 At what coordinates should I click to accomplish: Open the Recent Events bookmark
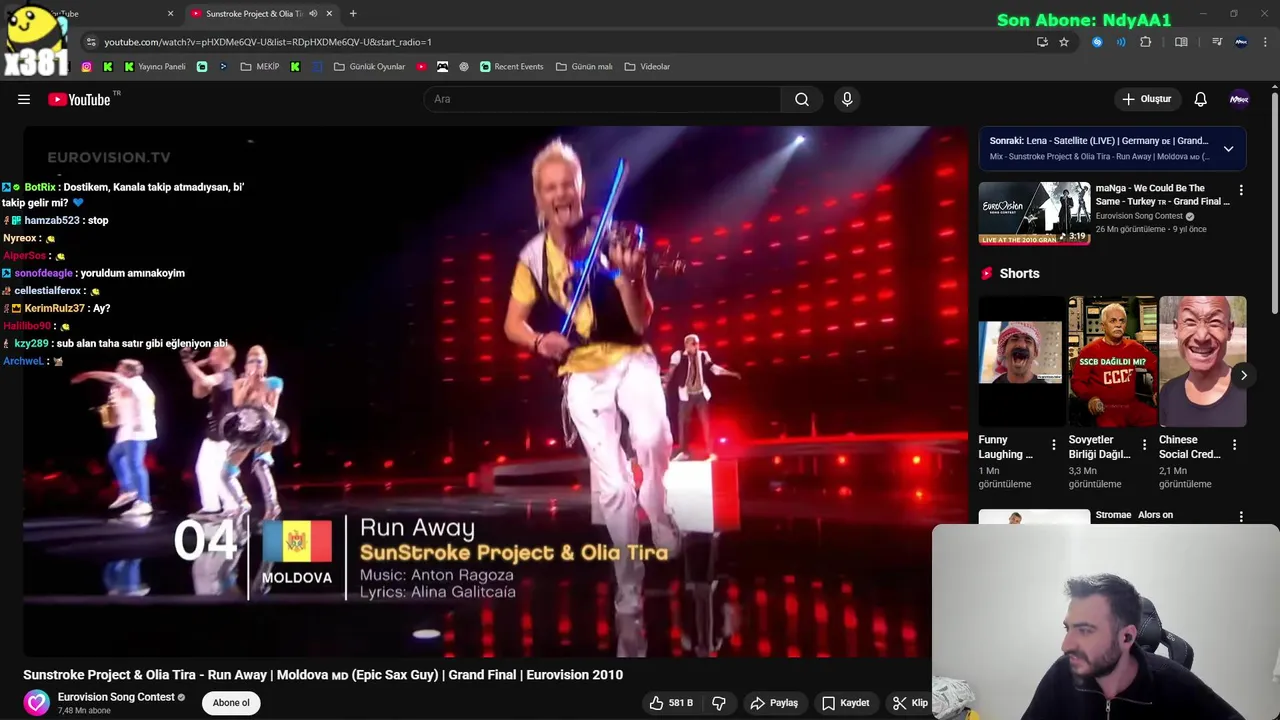click(x=512, y=67)
